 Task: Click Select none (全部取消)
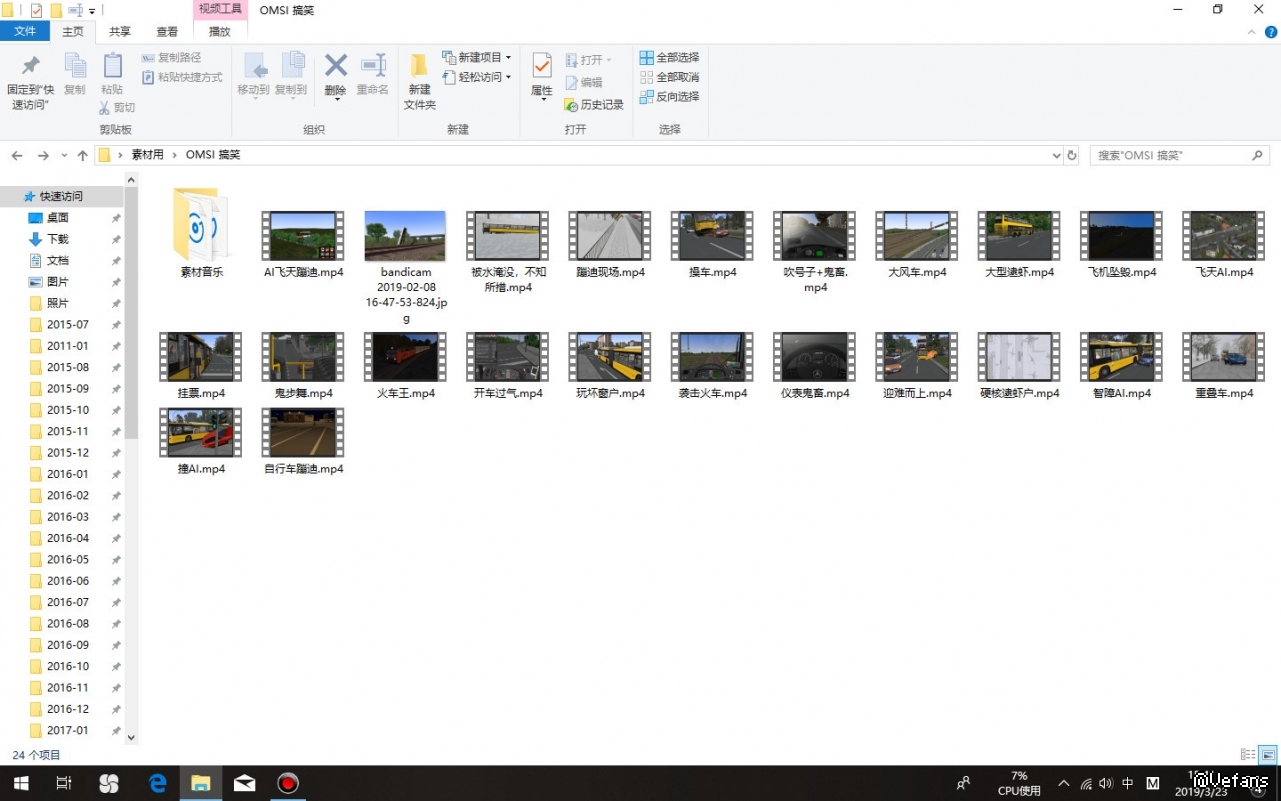click(669, 77)
